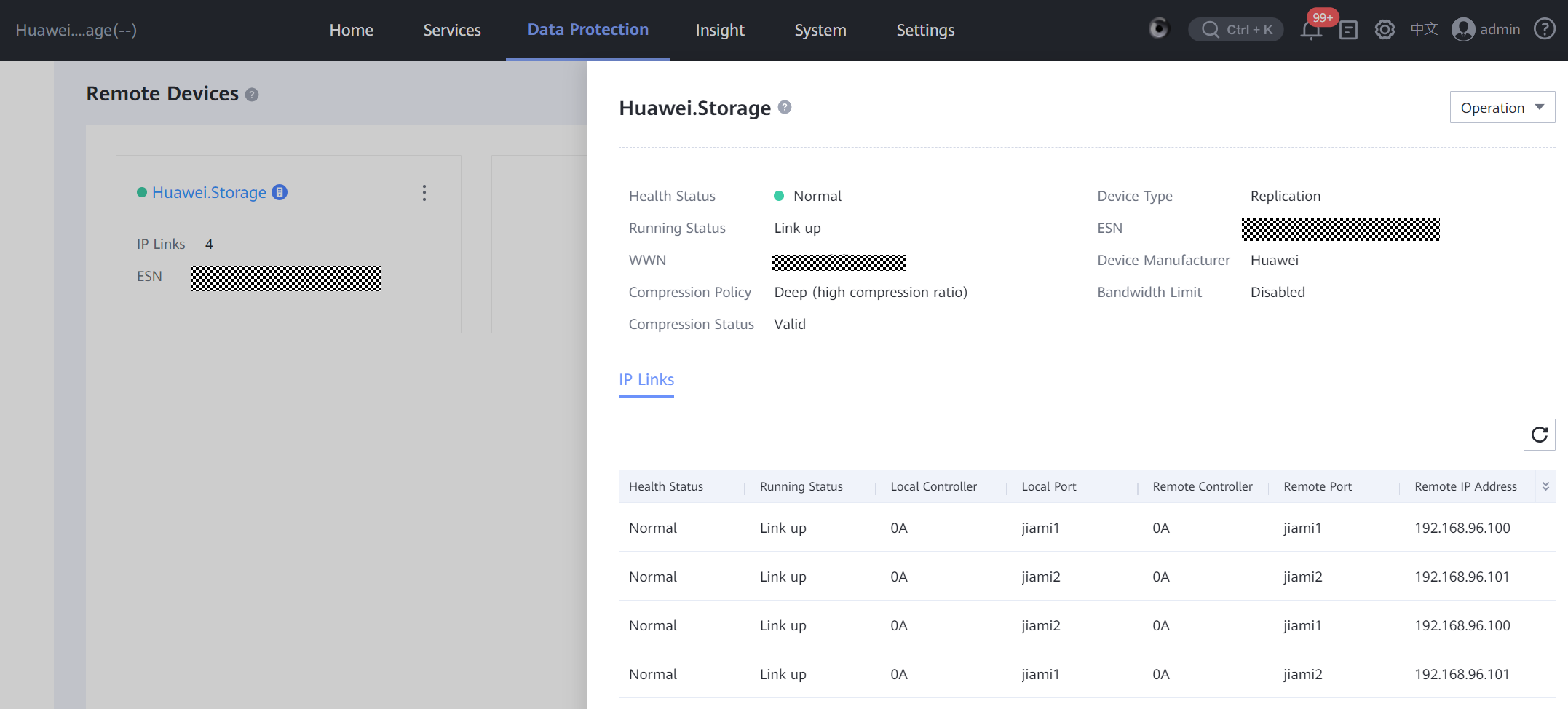Click the task list icon in header

[1348, 30]
